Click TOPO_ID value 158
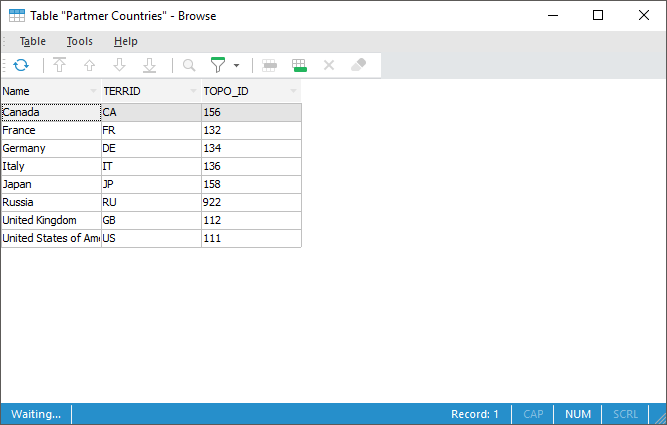The image size is (667, 425). click(251, 184)
